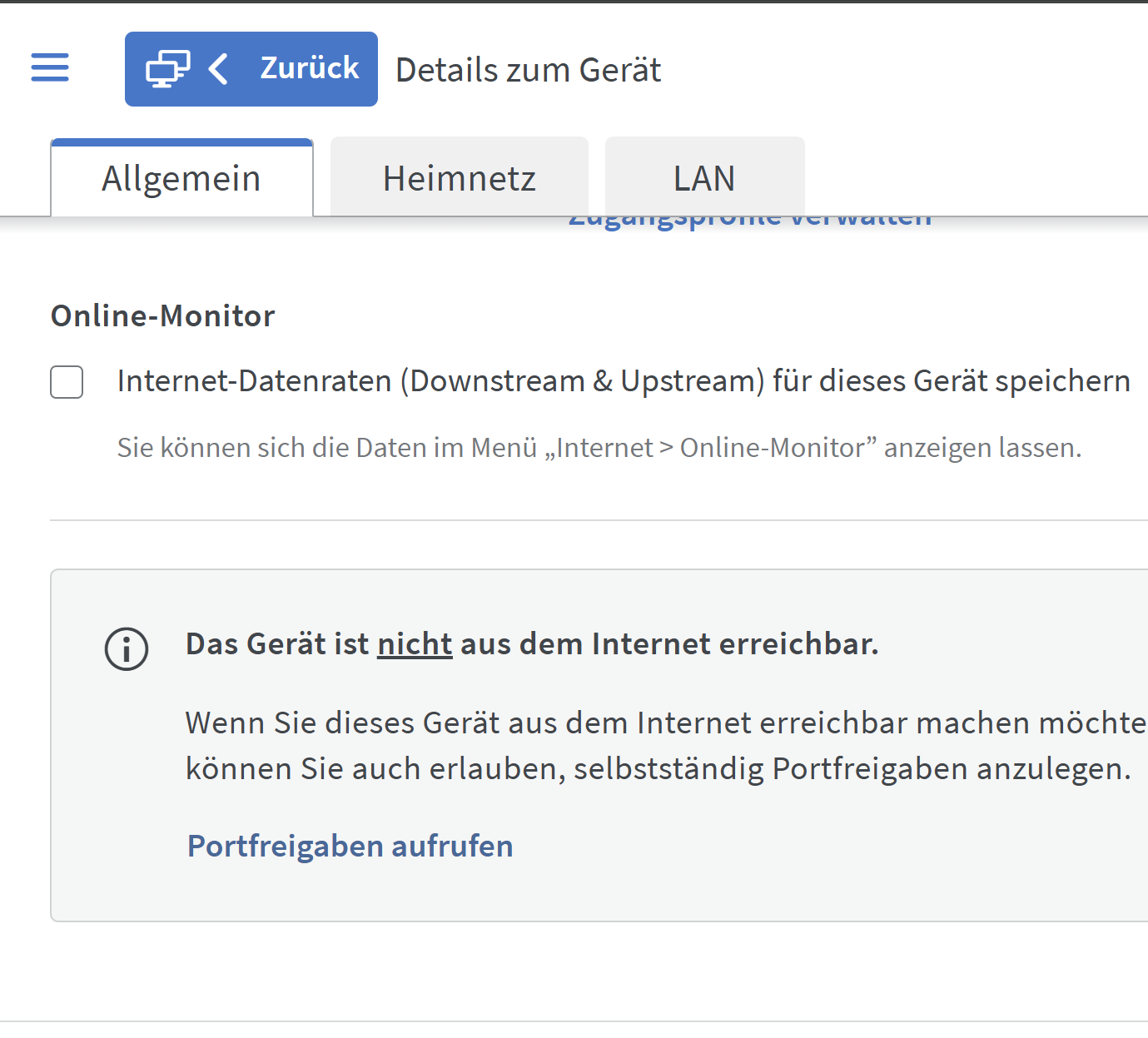Click the Online-Monitor section heading
This screenshot has height=1038, width=1148.
click(x=162, y=316)
